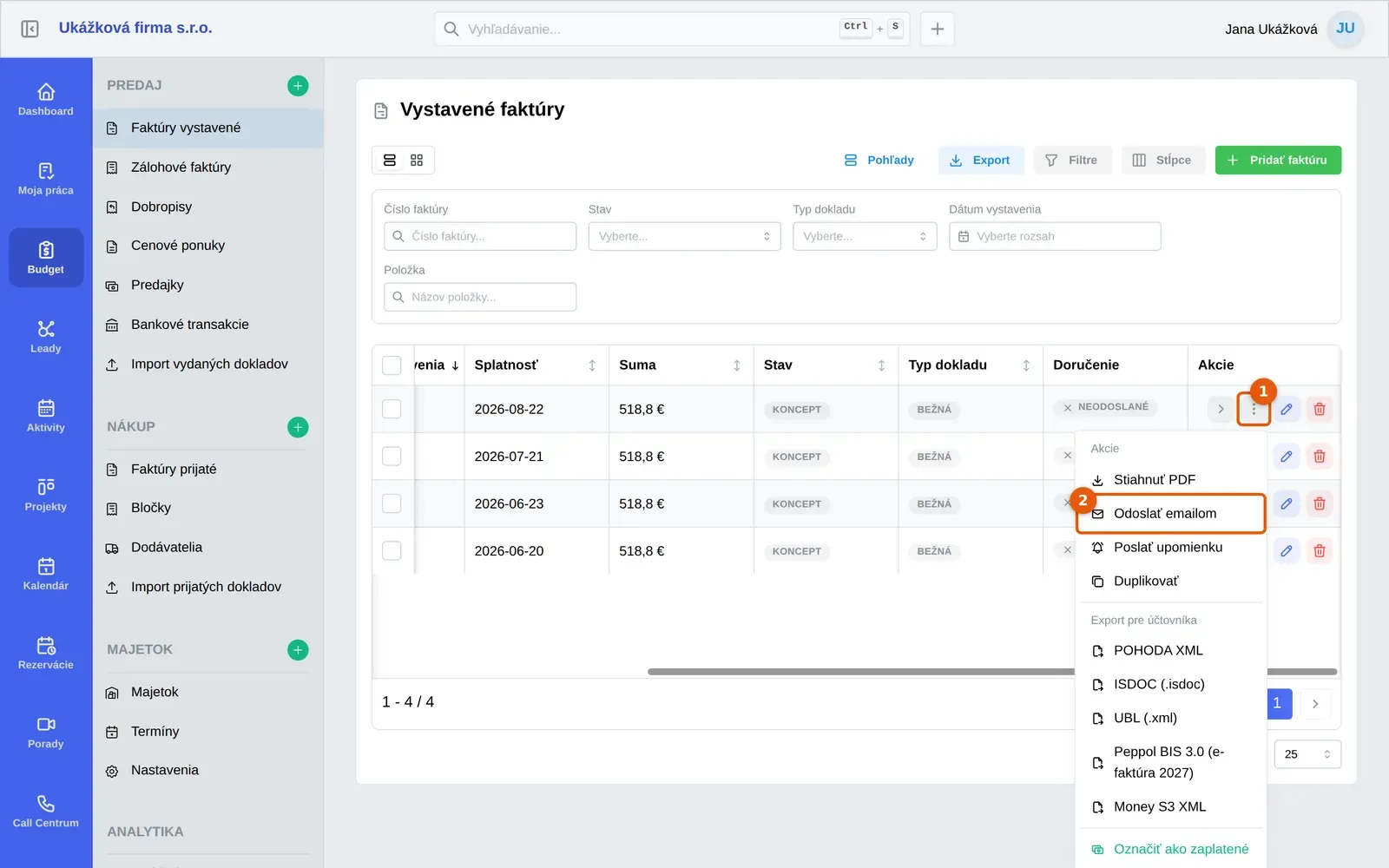Screen dimensions: 1389x868
Task: Open the Dátum vystavenia date range field
Action: point(1055,236)
